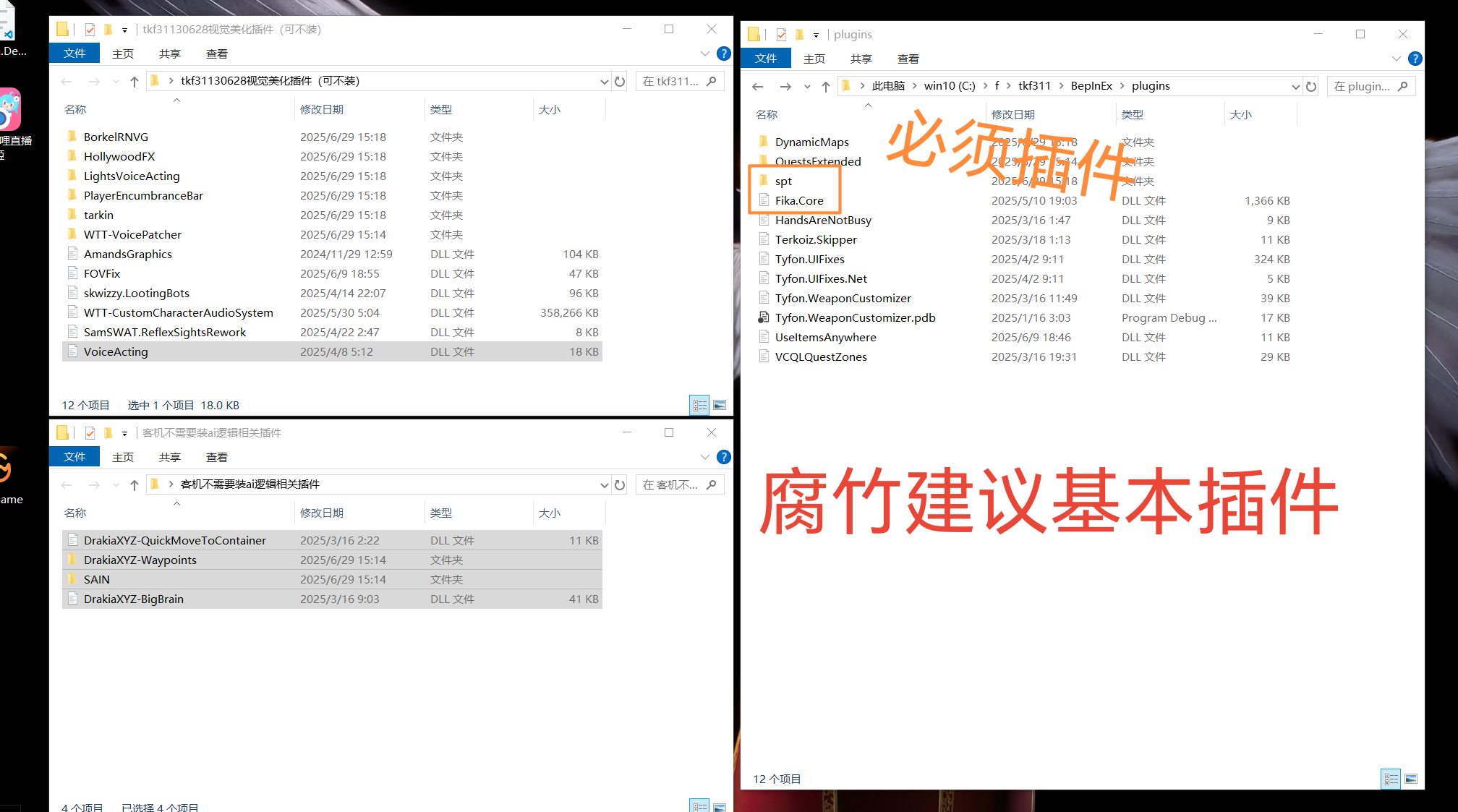Open 文件 menu in bottom-left window
1458x812 pixels.
coord(74,457)
